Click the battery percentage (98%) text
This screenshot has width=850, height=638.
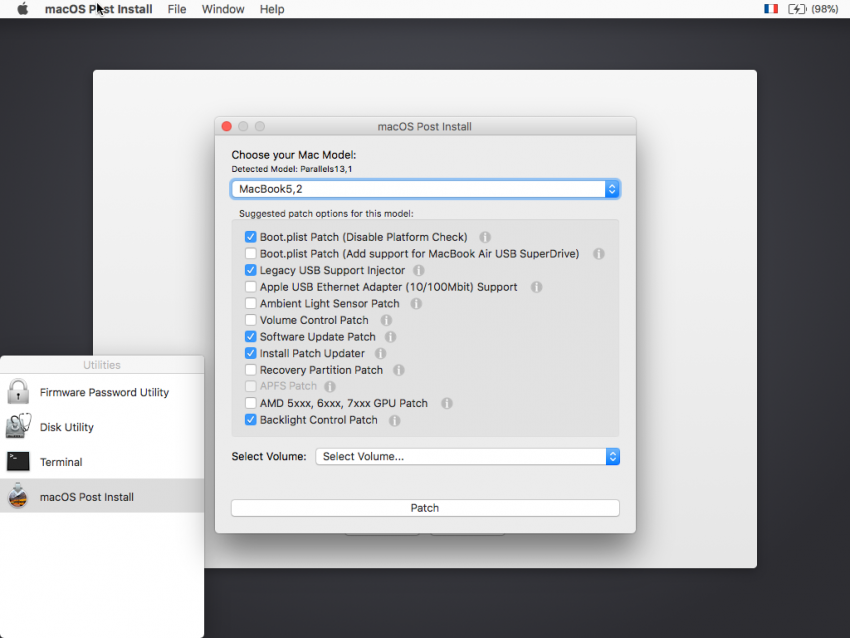tap(825, 9)
